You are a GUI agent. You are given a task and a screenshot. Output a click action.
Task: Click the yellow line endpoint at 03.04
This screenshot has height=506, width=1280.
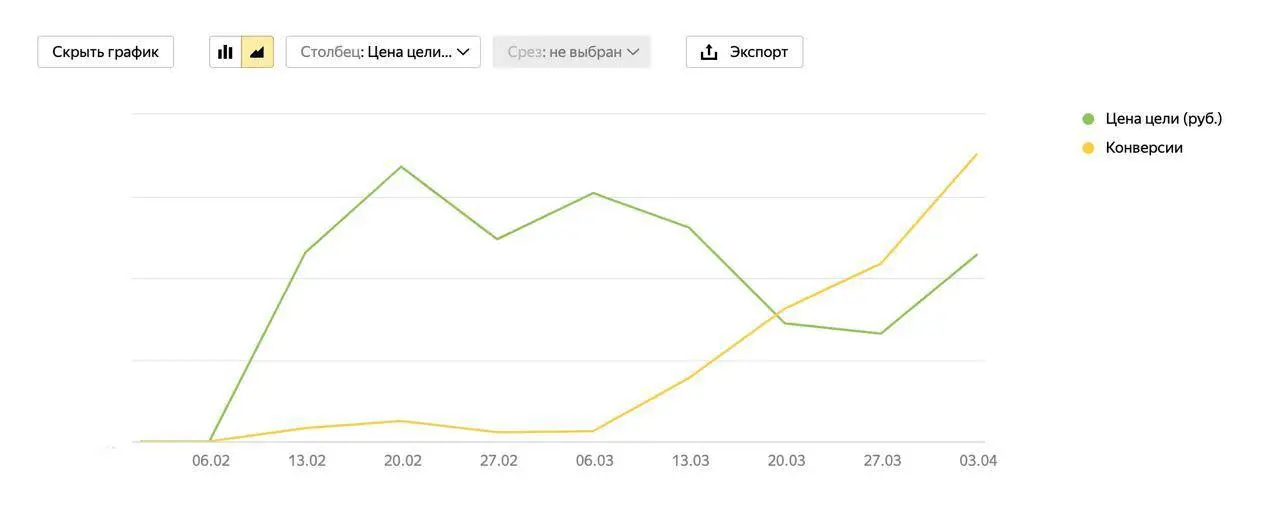976,154
